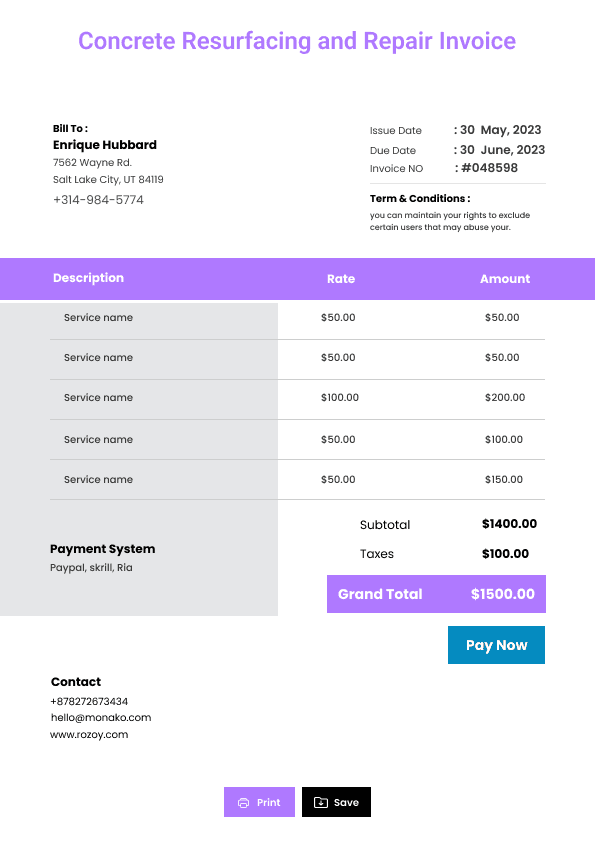This screenshot has width=595, height=842.
Task: Select the contact phone number +878272673434
Action: tap(89, 701)
